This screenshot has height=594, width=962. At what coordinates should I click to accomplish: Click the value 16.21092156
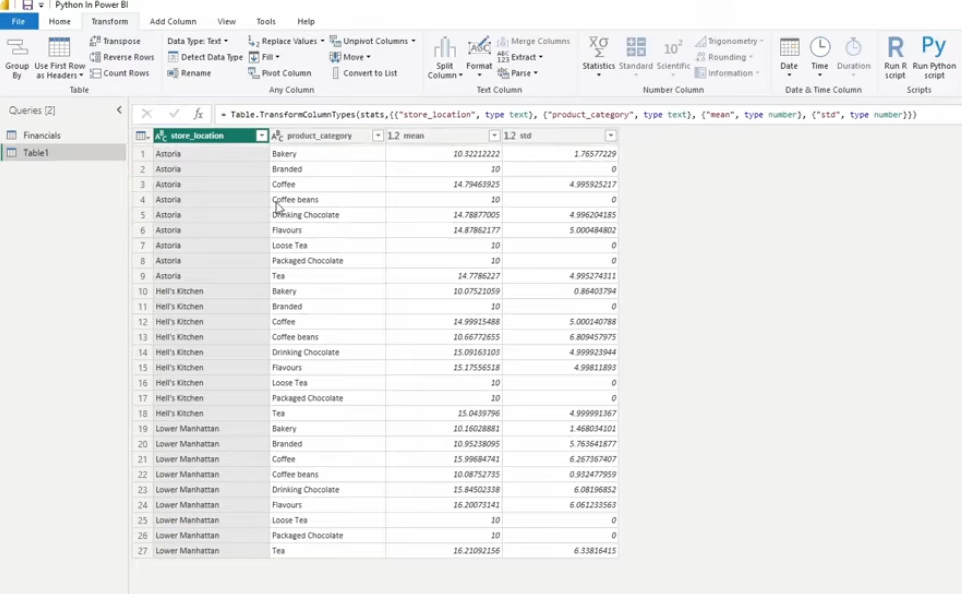pyautogui.click(x=476, y=551)
